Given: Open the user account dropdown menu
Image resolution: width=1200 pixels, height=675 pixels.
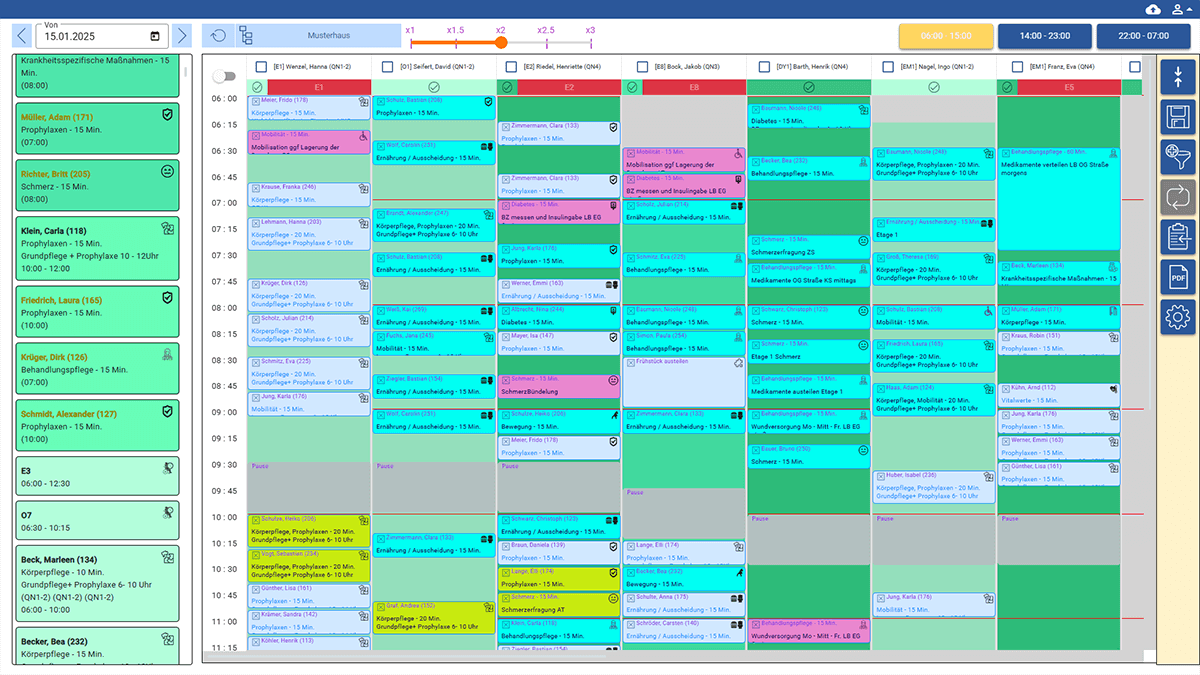Looking at the screenshot, I should pyautogui.click(x=1182, y=10).
